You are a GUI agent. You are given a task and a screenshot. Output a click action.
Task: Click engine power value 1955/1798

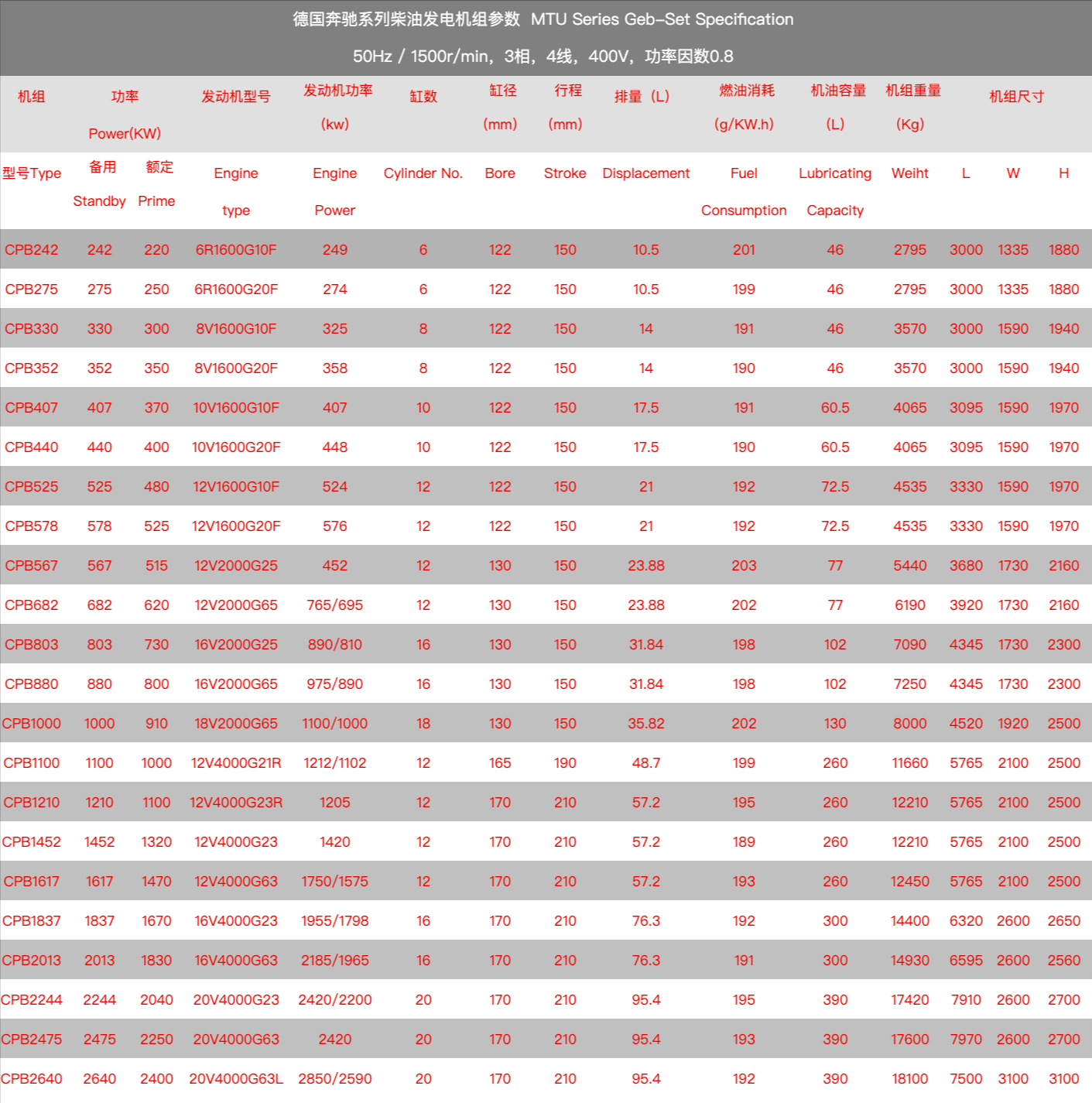click(335, 921)
